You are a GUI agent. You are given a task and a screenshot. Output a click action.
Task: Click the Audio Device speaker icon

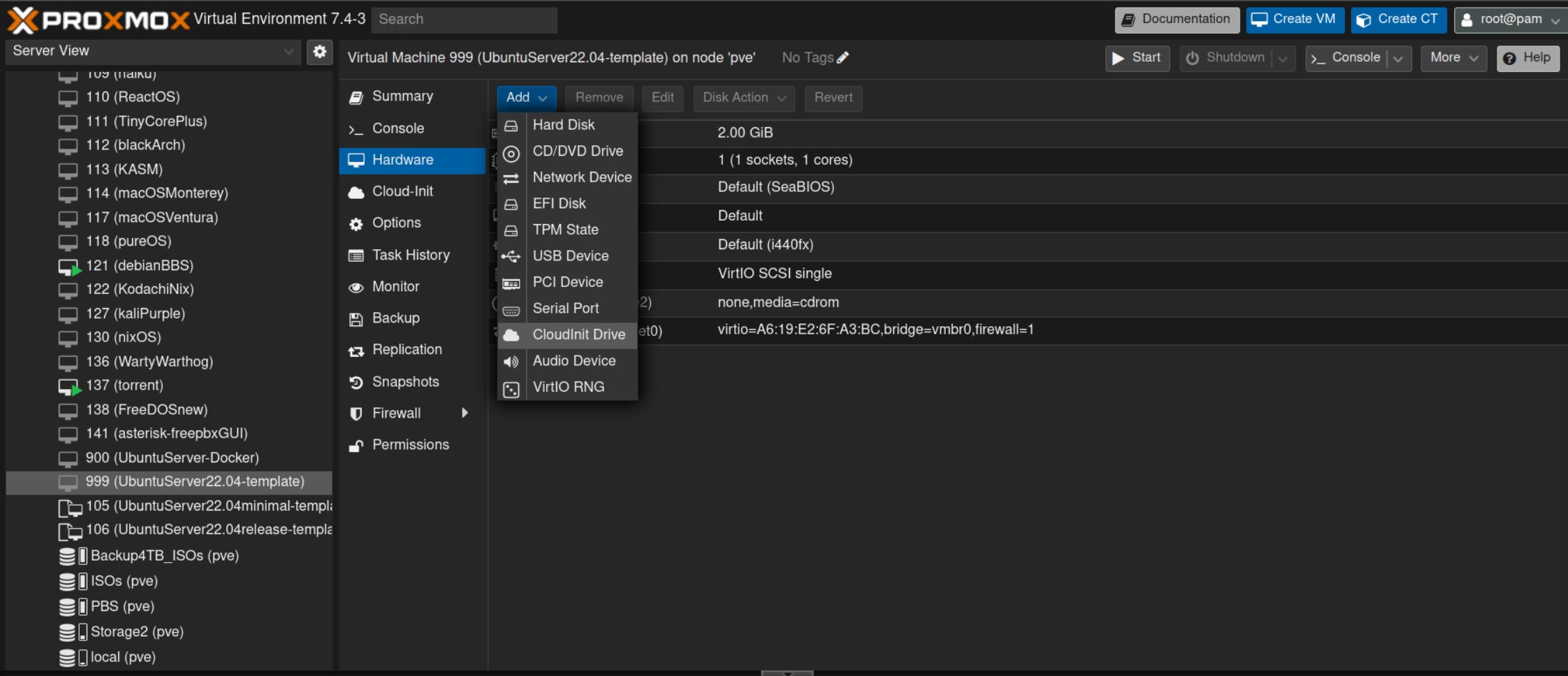pos(511,362)
